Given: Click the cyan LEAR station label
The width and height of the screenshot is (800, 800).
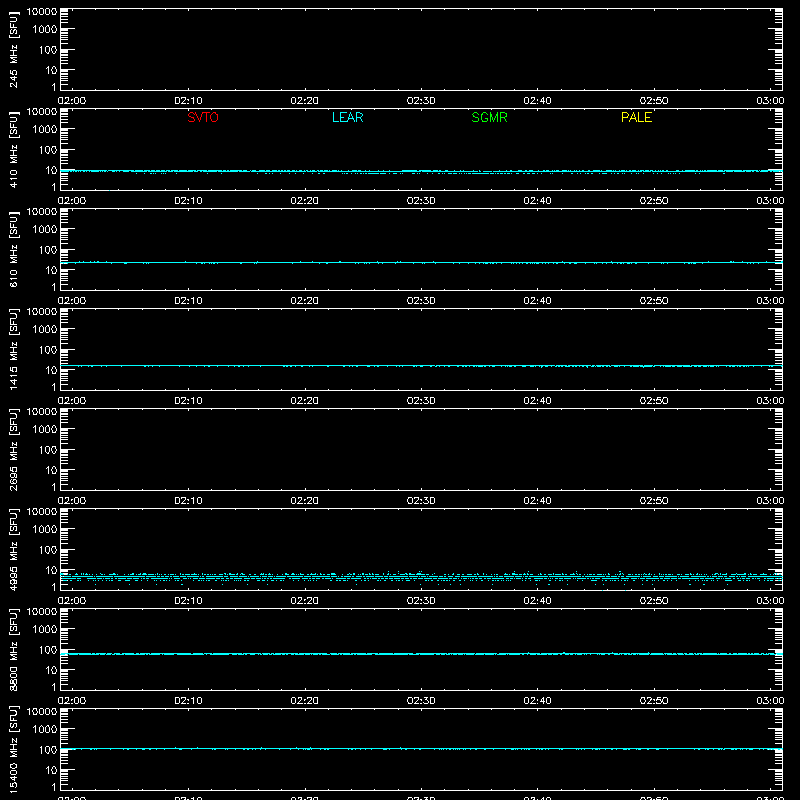Looking at the screenshot, I should point(347,117).
